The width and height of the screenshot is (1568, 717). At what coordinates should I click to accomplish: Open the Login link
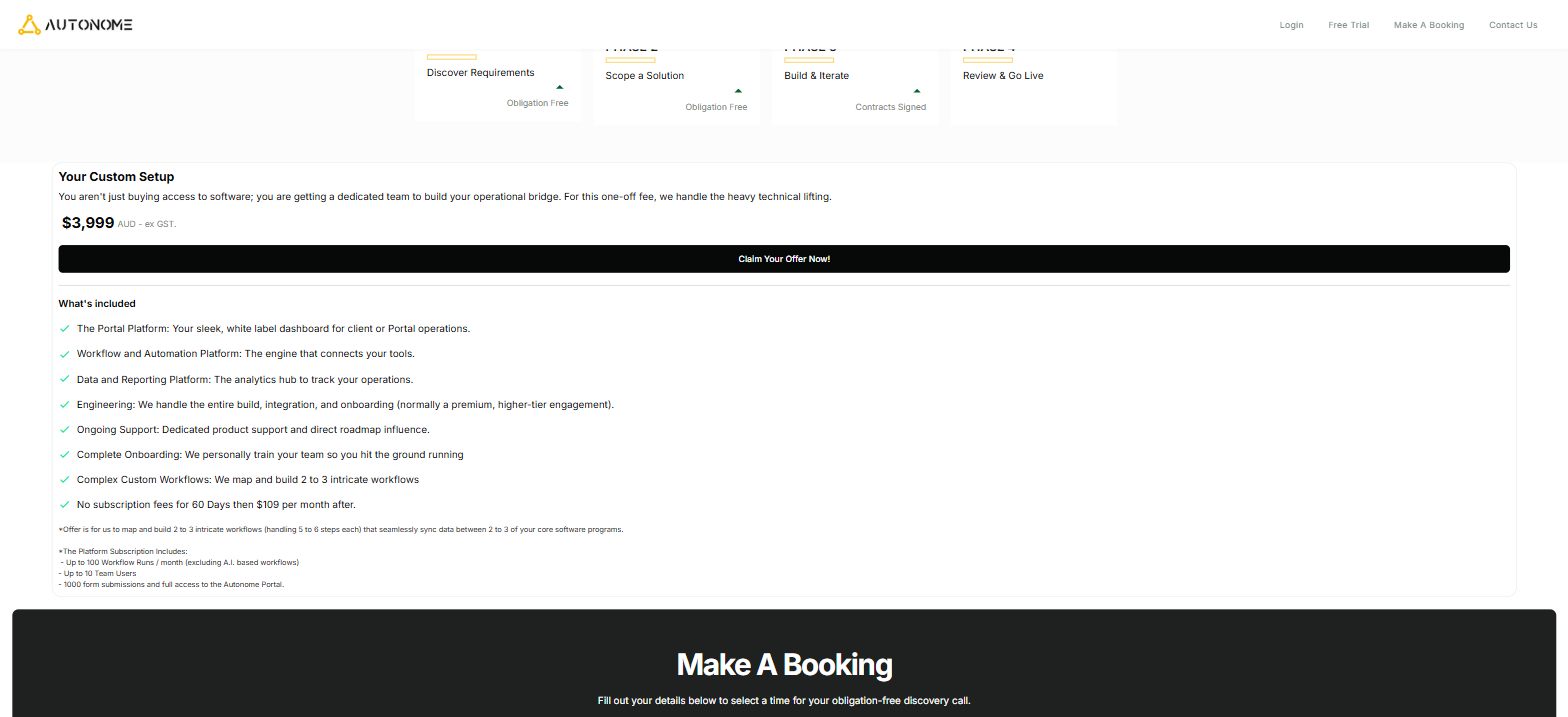pos(1291,25)
